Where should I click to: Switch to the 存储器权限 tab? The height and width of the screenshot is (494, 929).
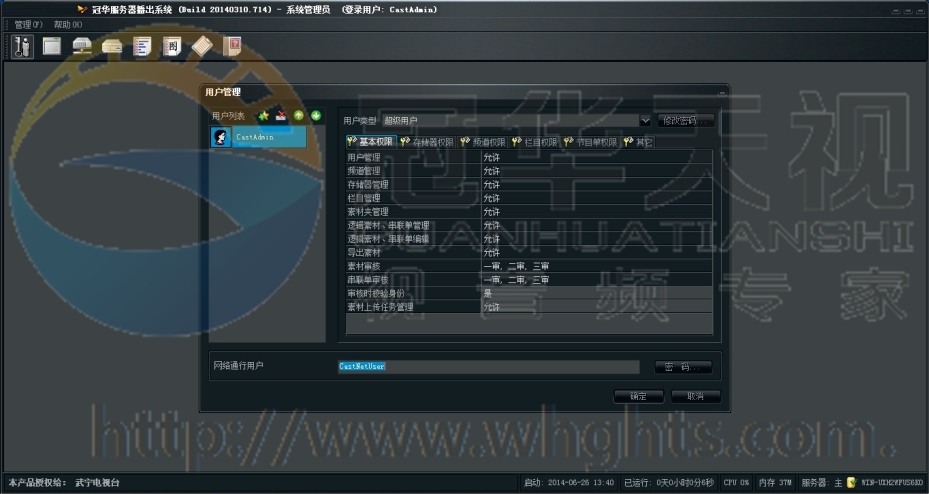point(427,142)
